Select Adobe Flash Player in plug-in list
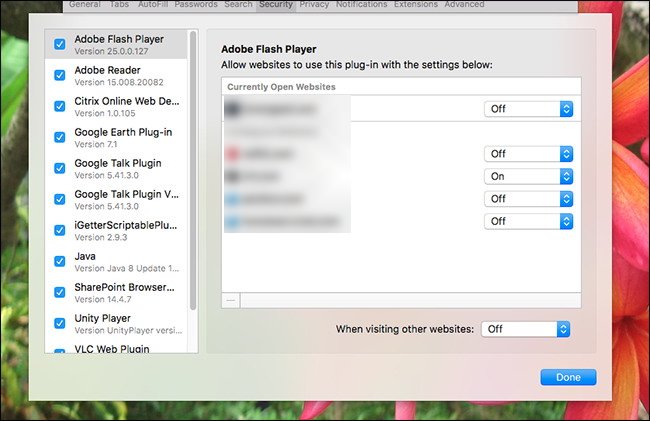Screen dimensions: 650x421 [116, 44]
